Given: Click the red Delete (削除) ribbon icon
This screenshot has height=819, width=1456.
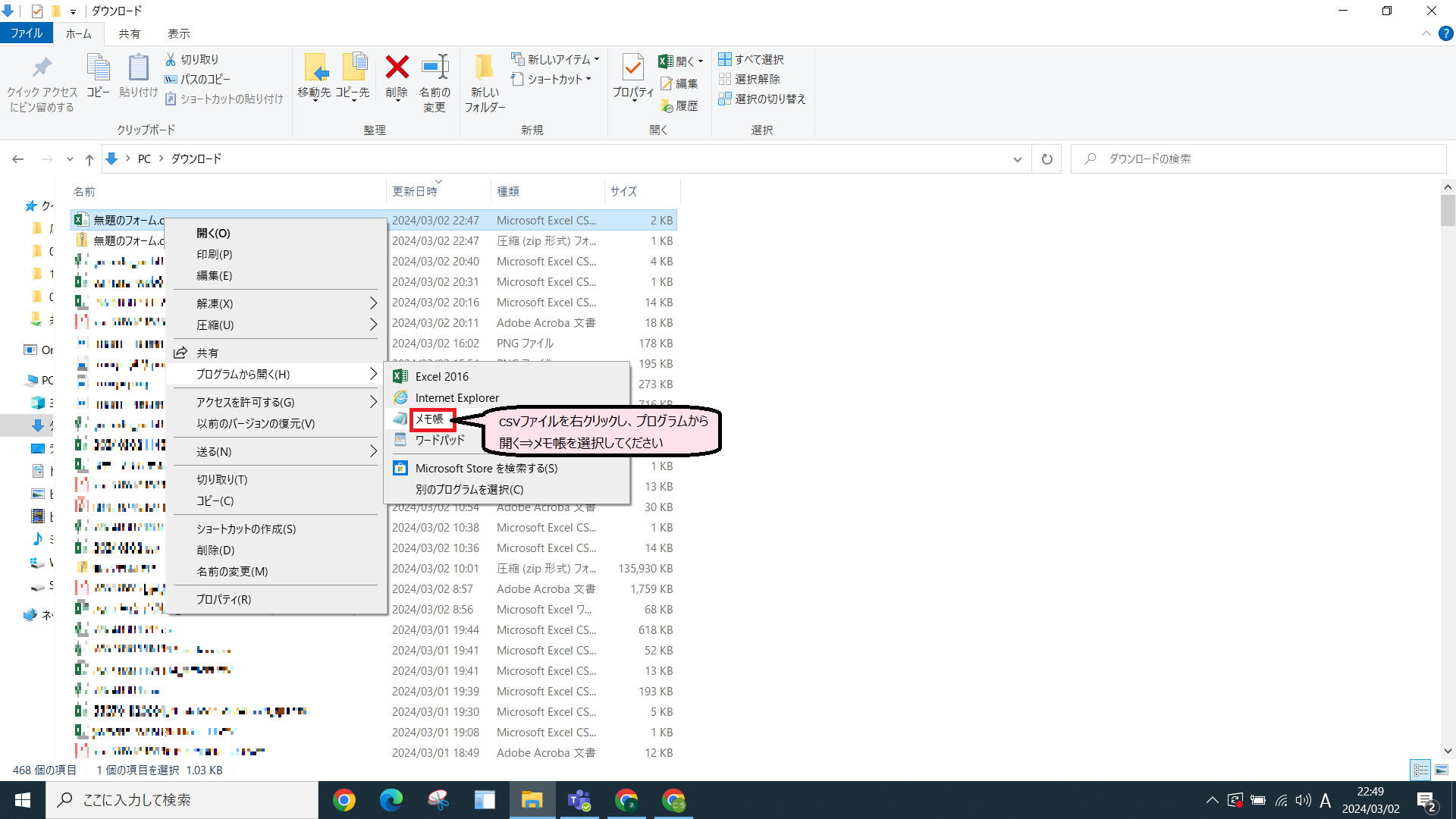Looking at the screenshot, I should pyautogui.click(x=397, y=68).
